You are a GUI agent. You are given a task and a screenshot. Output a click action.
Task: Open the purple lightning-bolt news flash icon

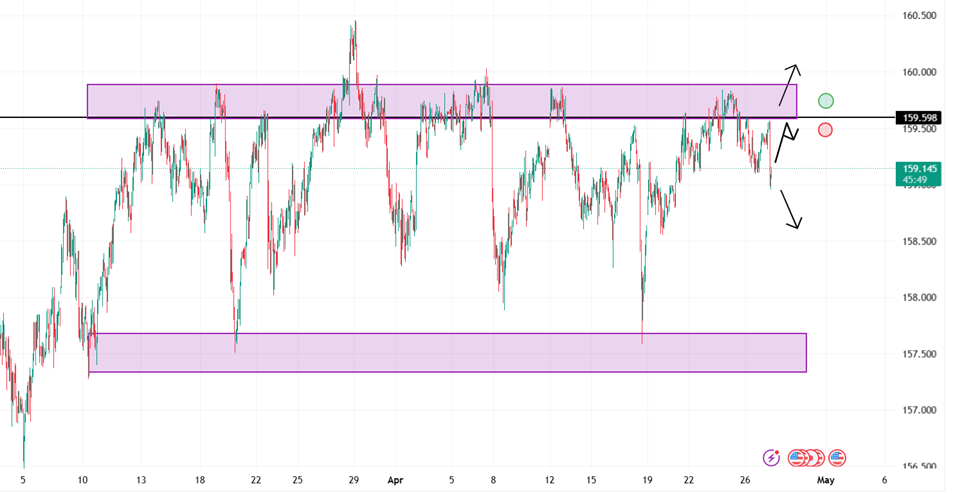tap(772, 457)
